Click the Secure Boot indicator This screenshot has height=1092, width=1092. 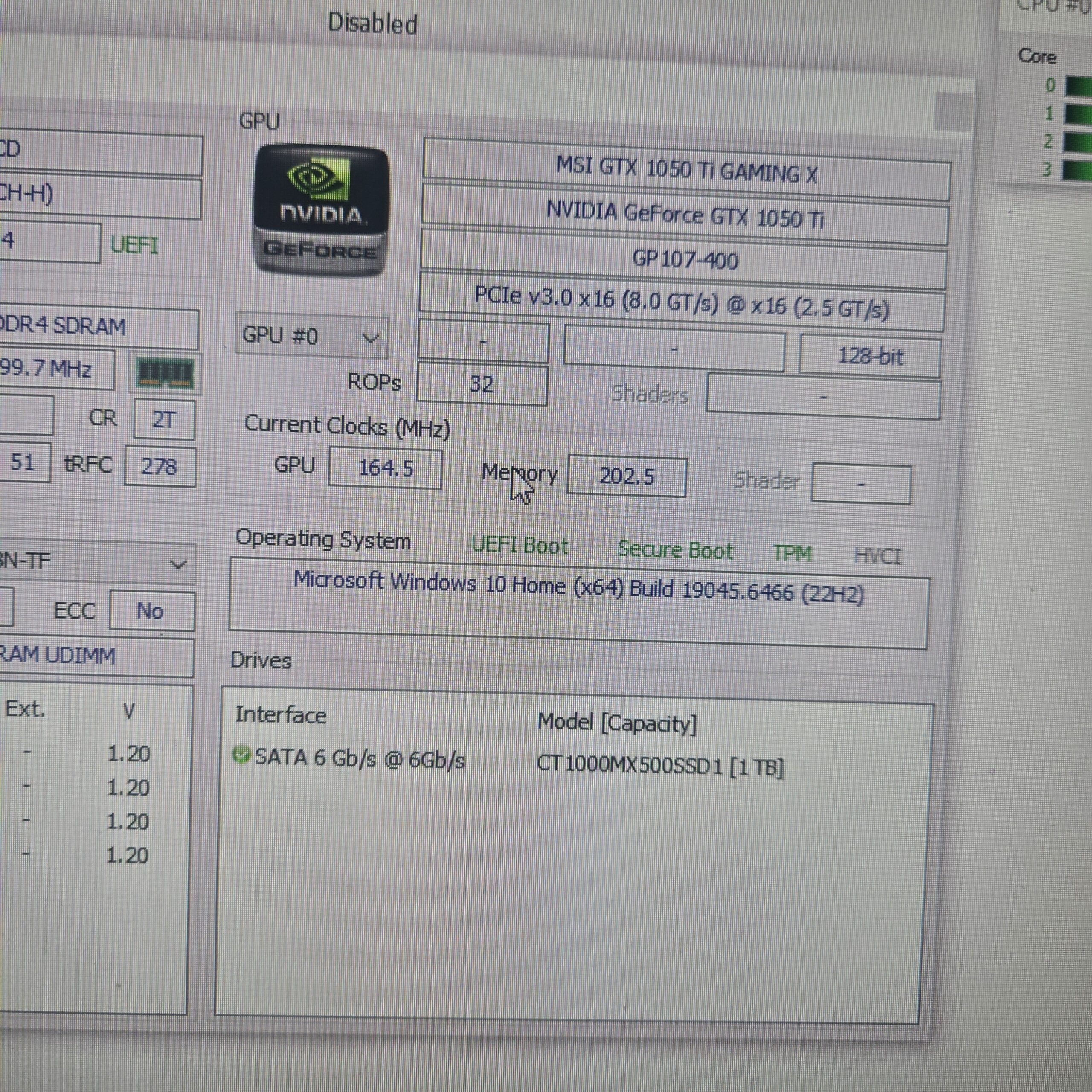(675, 549)
